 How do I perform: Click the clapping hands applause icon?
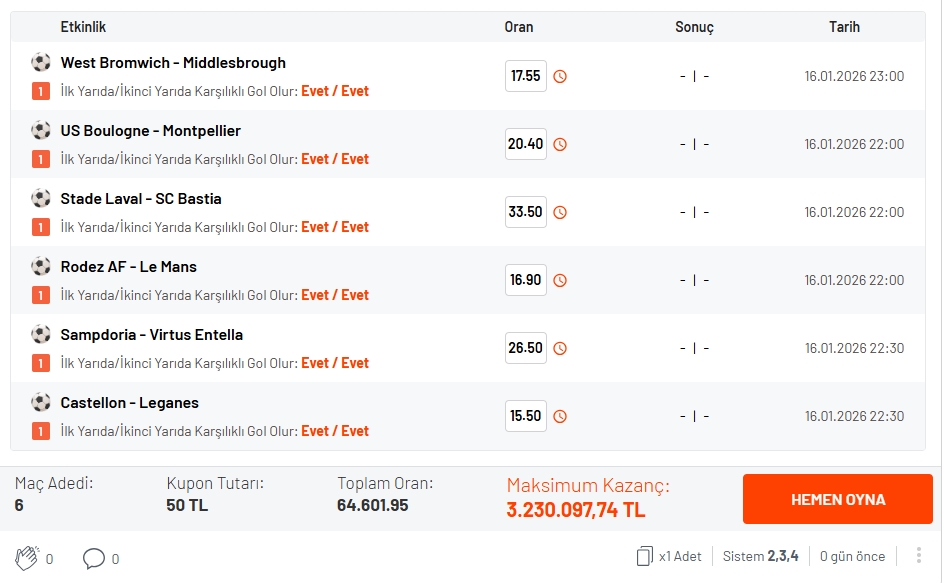click(x=27, y=558)
